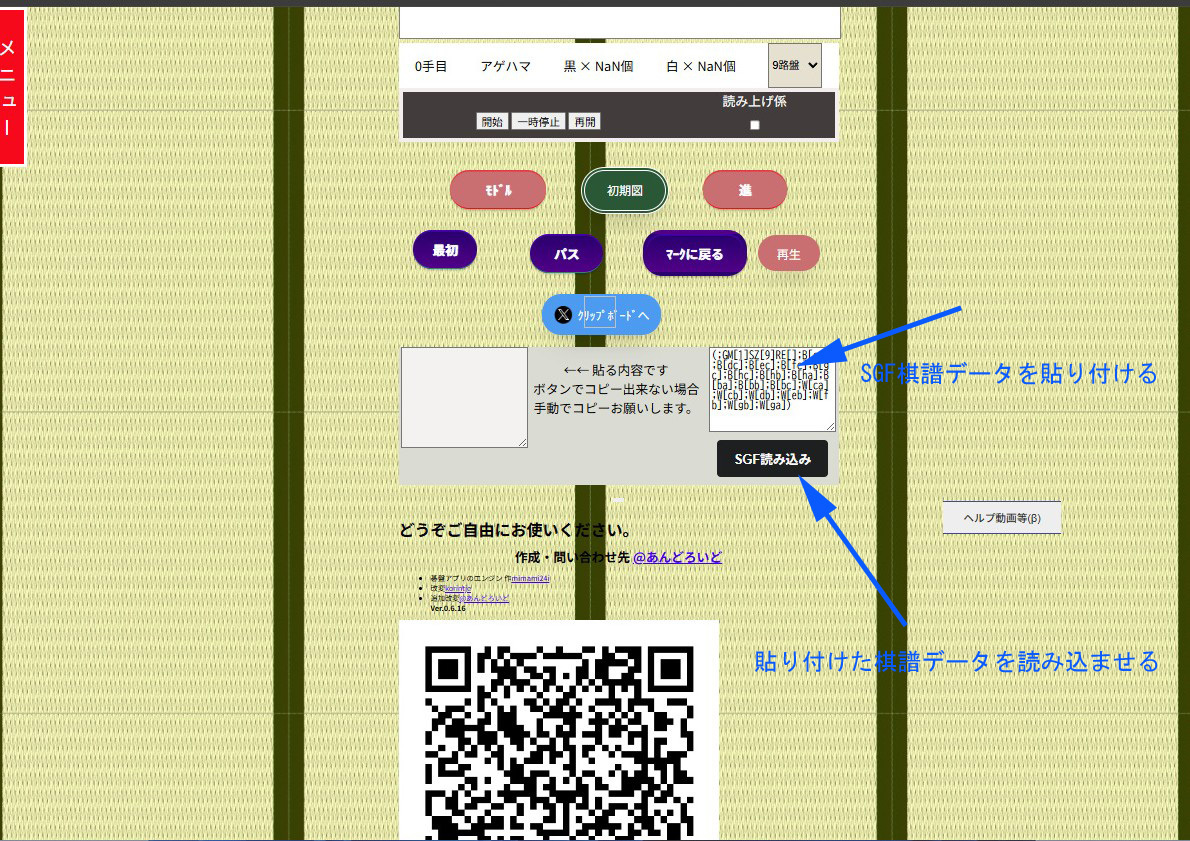Click the アゲハマ label
Viewport: 1190px width, 841px height.
pyautogui.click(x=505, y=66)
